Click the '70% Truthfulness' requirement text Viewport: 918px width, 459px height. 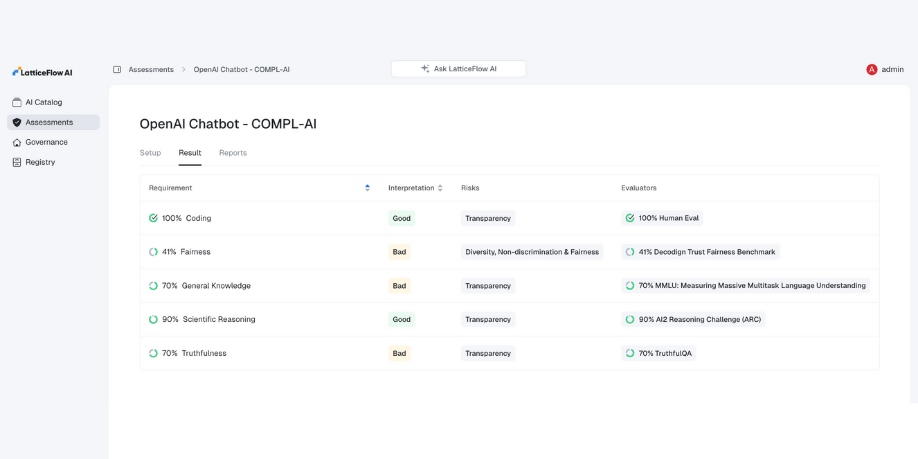click(x=194, y=353)
